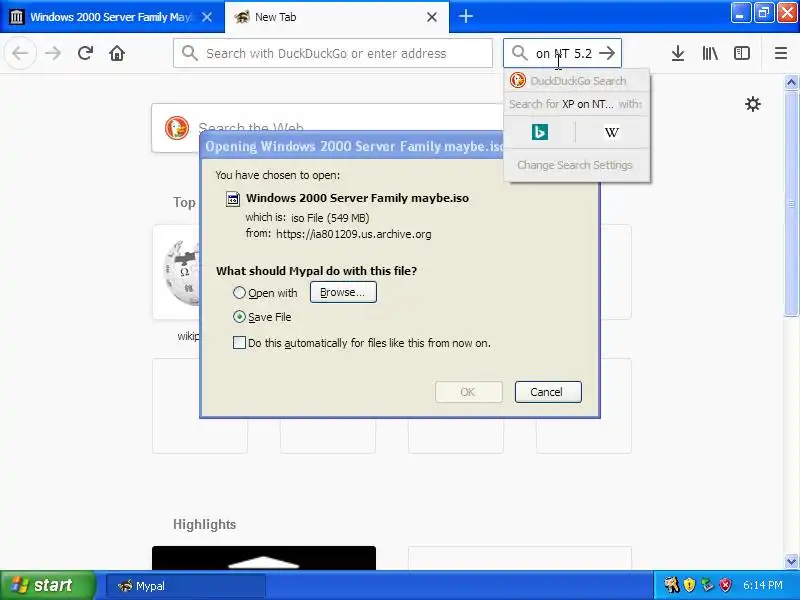Click the red shield security tray icon
This screenshot has width=800, height=600.
point(726,585)
